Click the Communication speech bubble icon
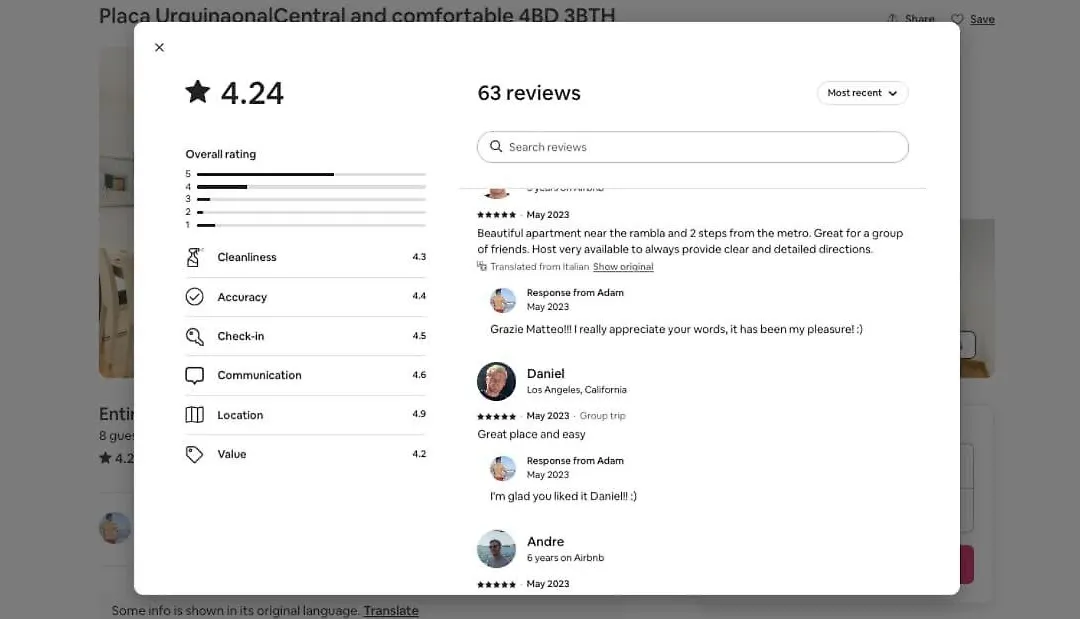1080x619 pixels. coord(194,375)
